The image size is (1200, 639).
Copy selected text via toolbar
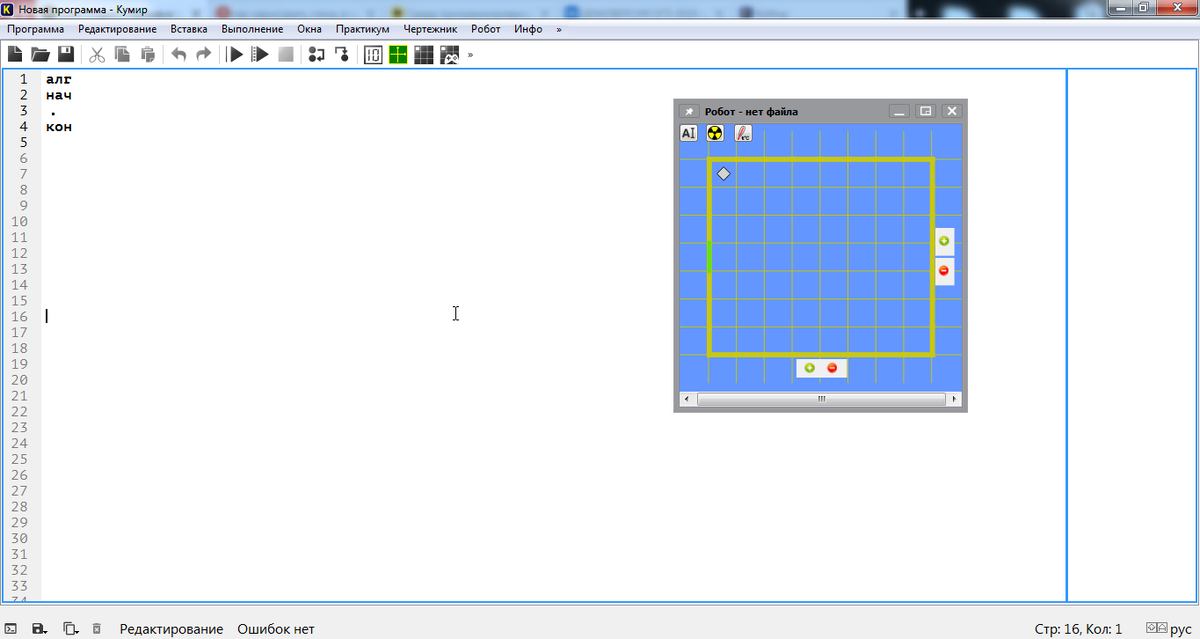pyautogui.click(x=122, y=54)
